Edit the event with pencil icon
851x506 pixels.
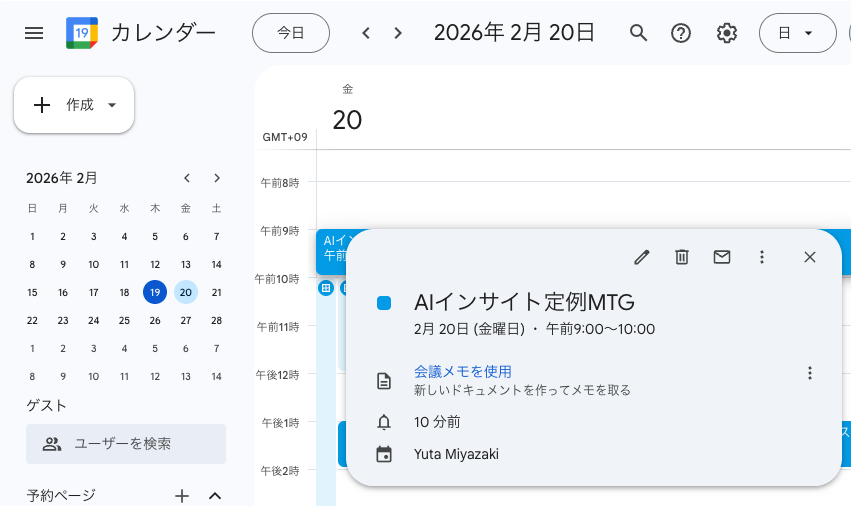pyautogui.click(x=642, y=257)
